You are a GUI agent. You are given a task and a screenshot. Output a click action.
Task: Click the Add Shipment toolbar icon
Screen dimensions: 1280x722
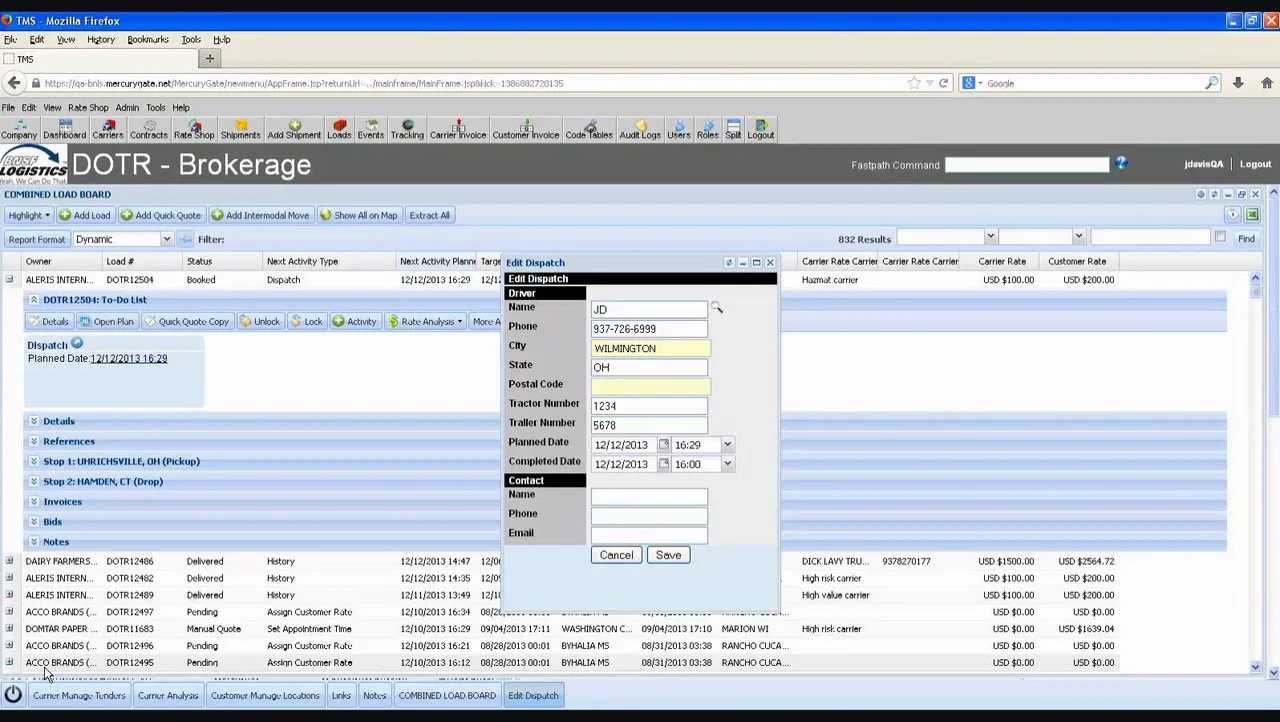pyautogui.click(x=294, y=129)
